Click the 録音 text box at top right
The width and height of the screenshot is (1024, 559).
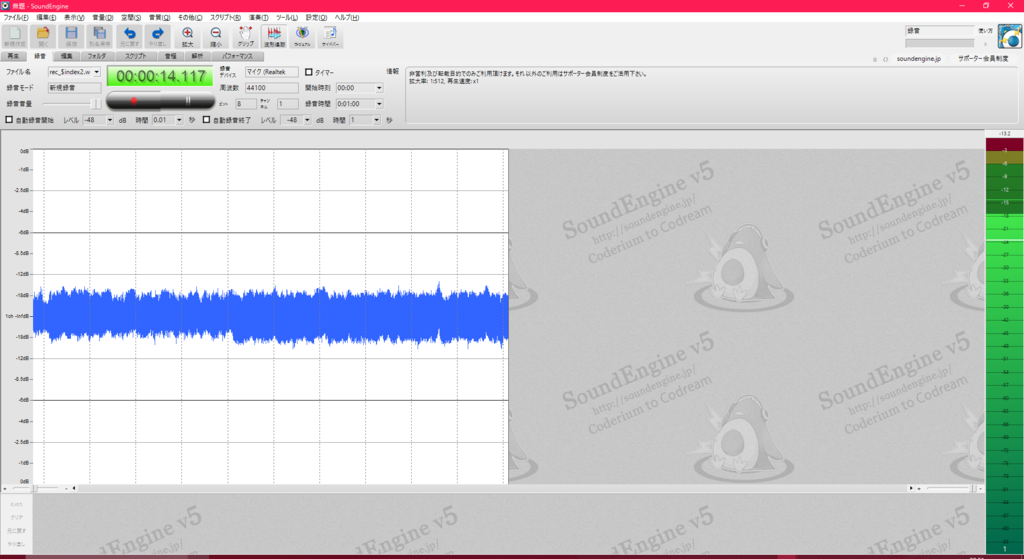point(939,31)
